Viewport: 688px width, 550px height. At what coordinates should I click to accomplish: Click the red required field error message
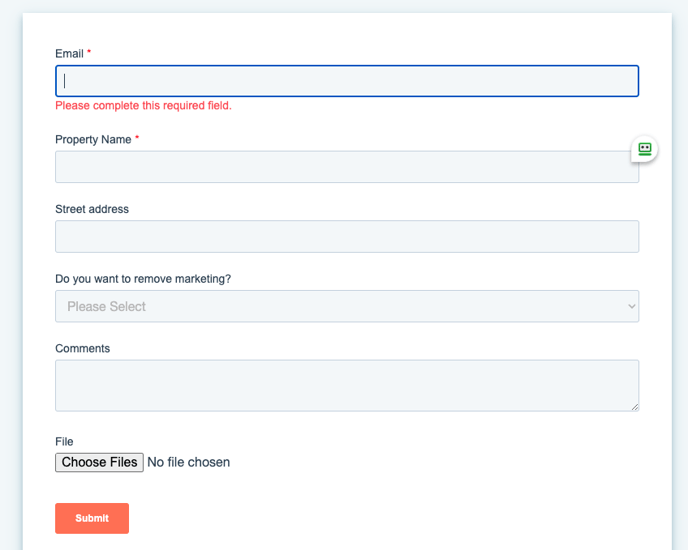pos(143,105)
